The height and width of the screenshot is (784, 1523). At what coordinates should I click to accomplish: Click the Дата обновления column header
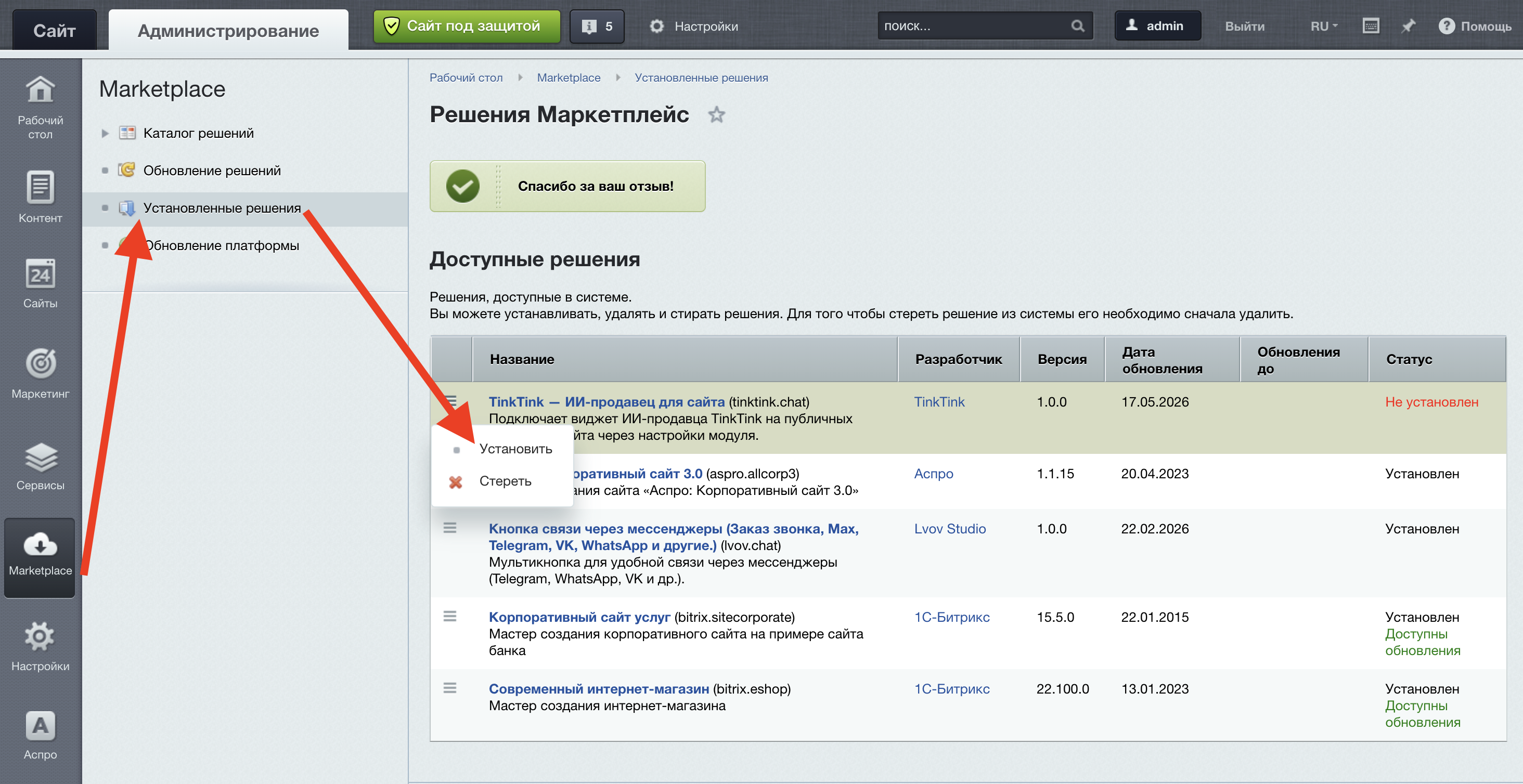pyautogui.click(x=1172, y=359)
